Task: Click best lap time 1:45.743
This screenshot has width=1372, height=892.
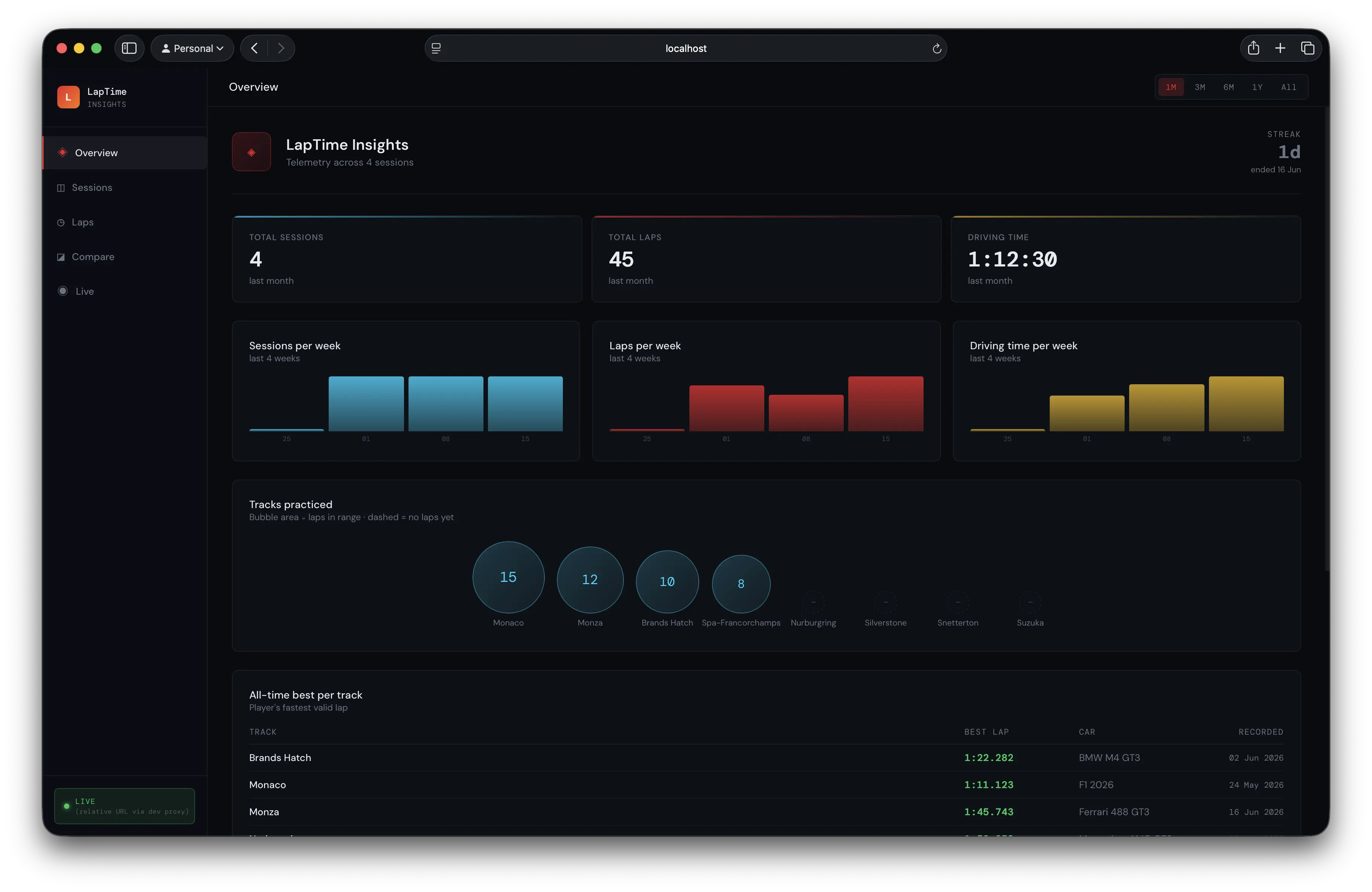Action: point(989,812)
